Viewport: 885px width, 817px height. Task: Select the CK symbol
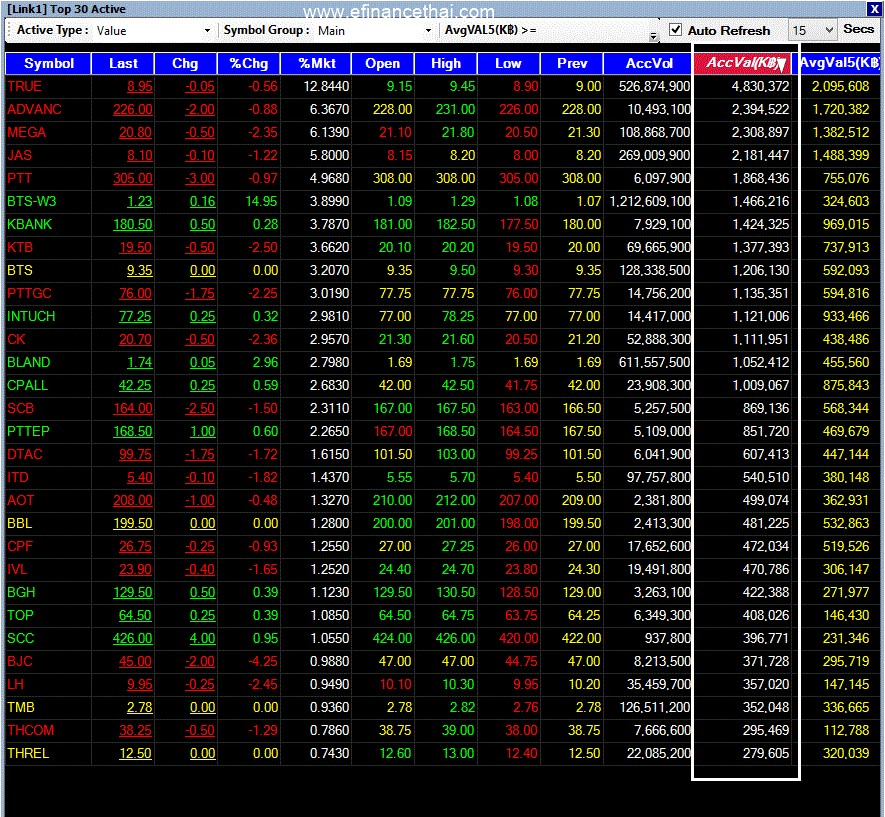coord(16,339)
